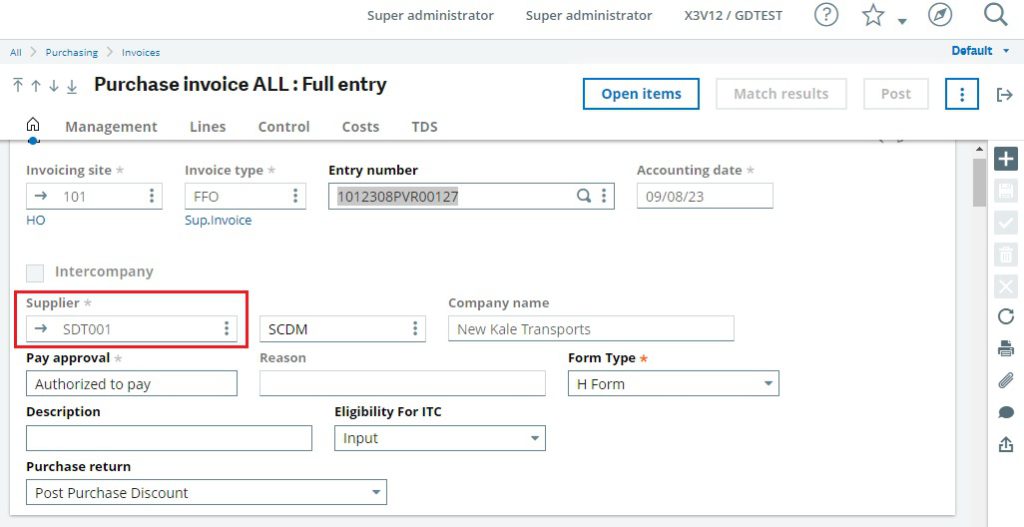Click the Entry number lookup magnifier

(584, 195)
